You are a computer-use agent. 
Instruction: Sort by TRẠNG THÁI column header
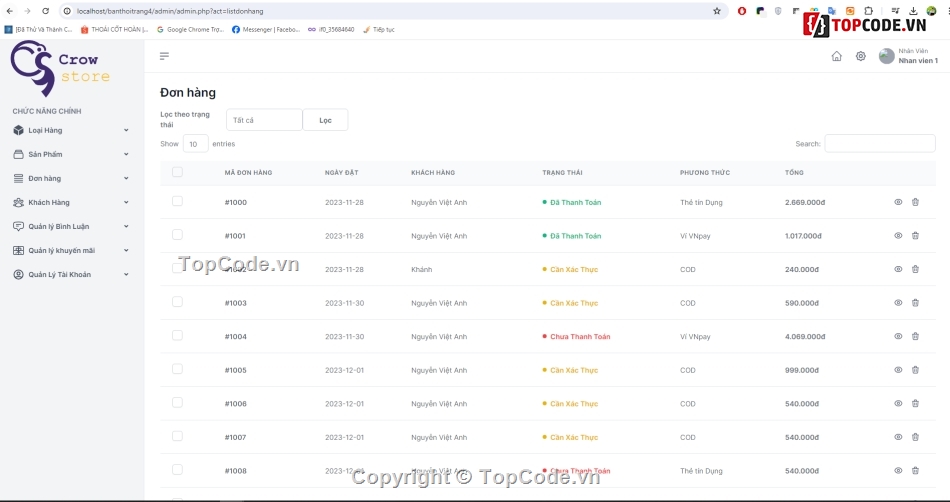point(562,173)
